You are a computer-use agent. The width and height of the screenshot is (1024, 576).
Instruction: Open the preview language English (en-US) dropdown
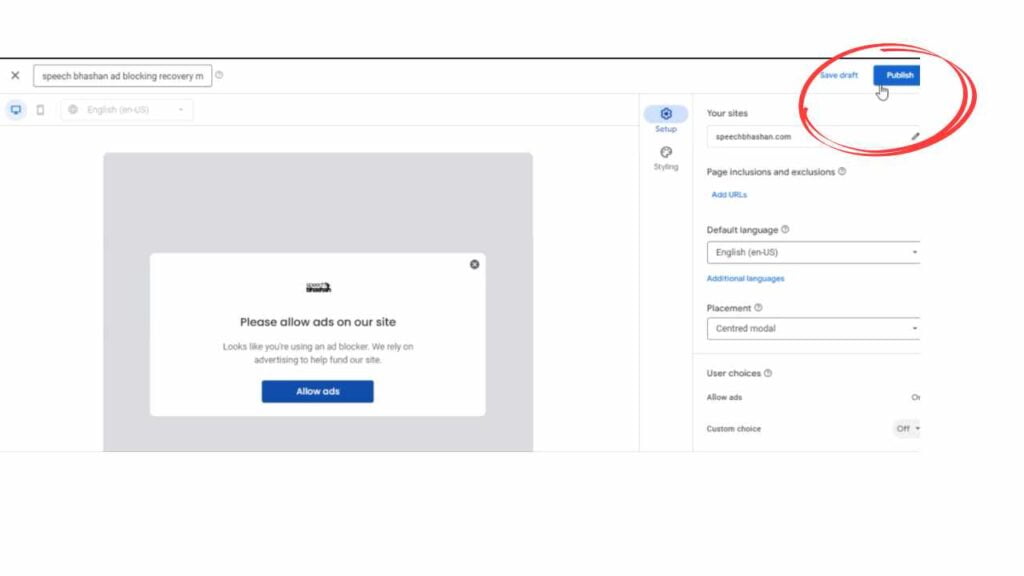coord(127,110)
